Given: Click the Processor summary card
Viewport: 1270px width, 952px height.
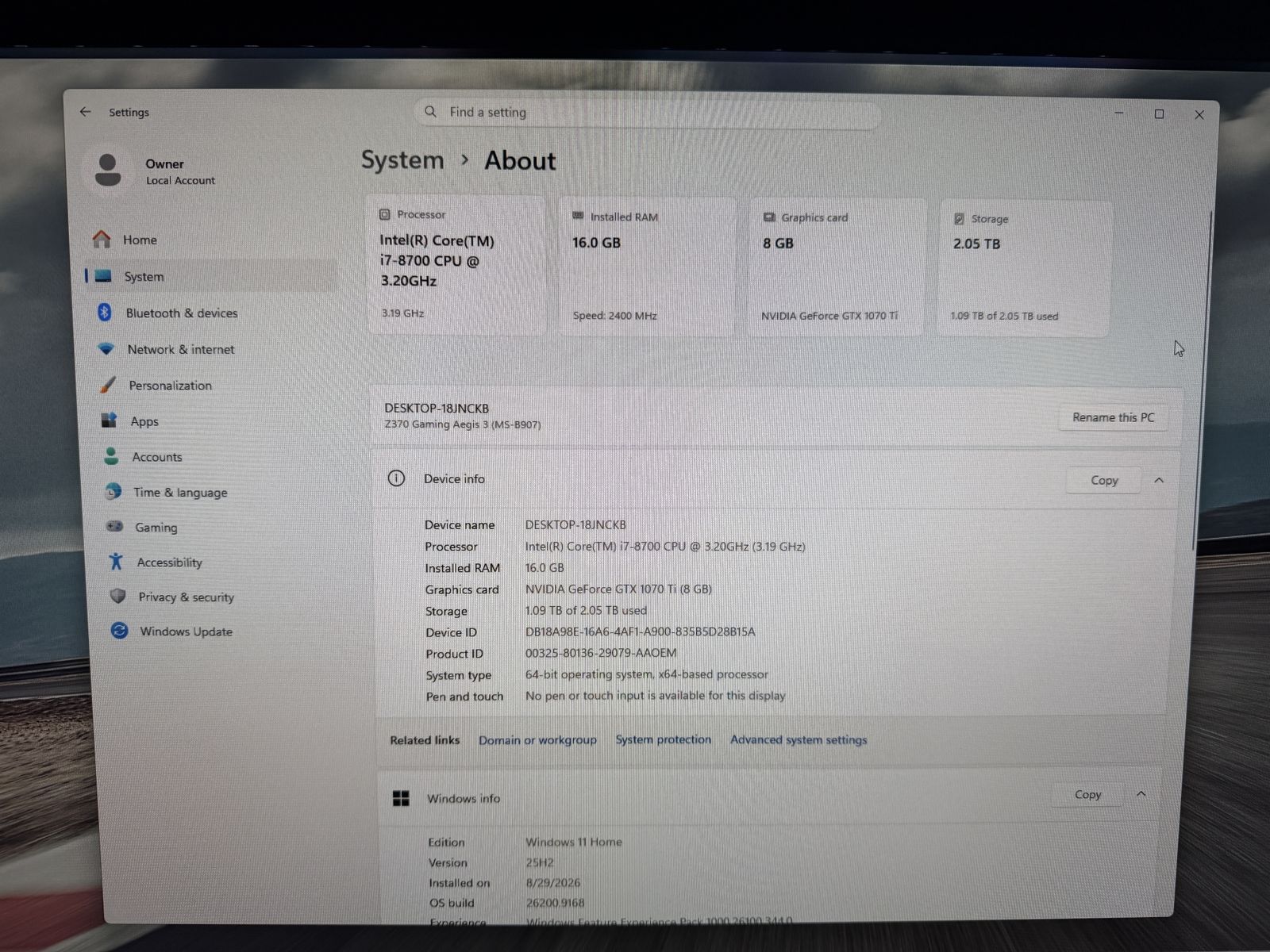Looking at the screenshot, I should (x=456, y=265).
